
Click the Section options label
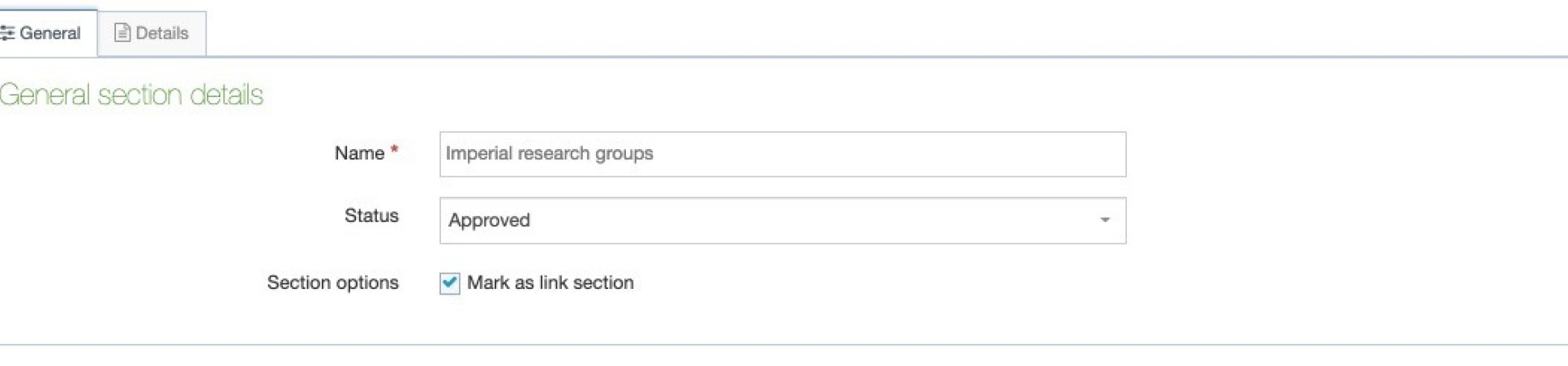tap(332, 283)
